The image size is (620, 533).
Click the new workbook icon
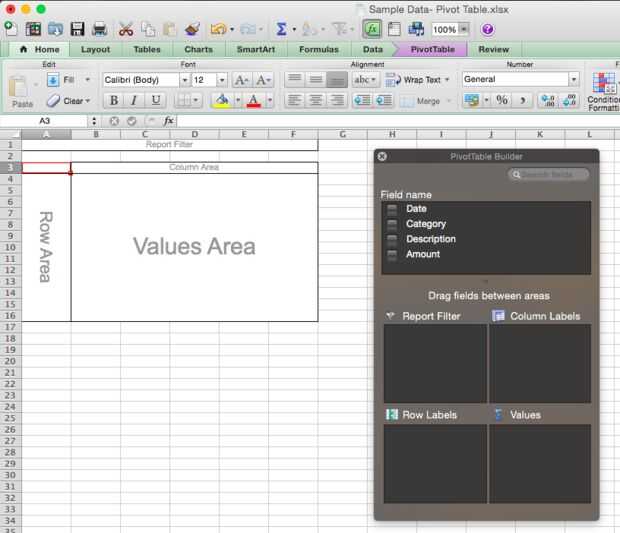point(11,29)
